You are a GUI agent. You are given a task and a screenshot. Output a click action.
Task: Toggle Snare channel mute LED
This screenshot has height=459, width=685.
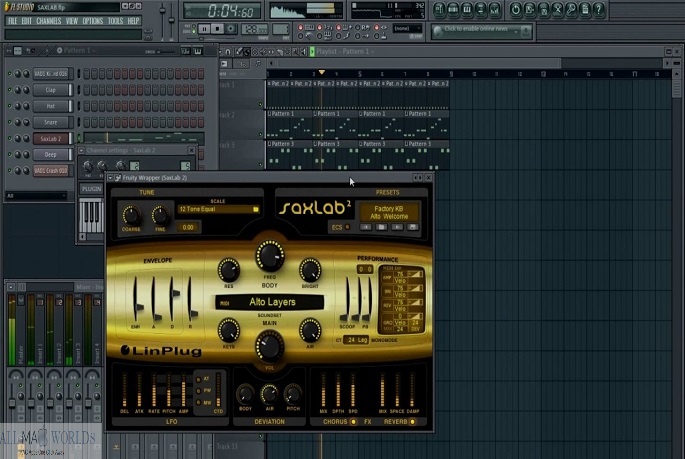[10, 122]
